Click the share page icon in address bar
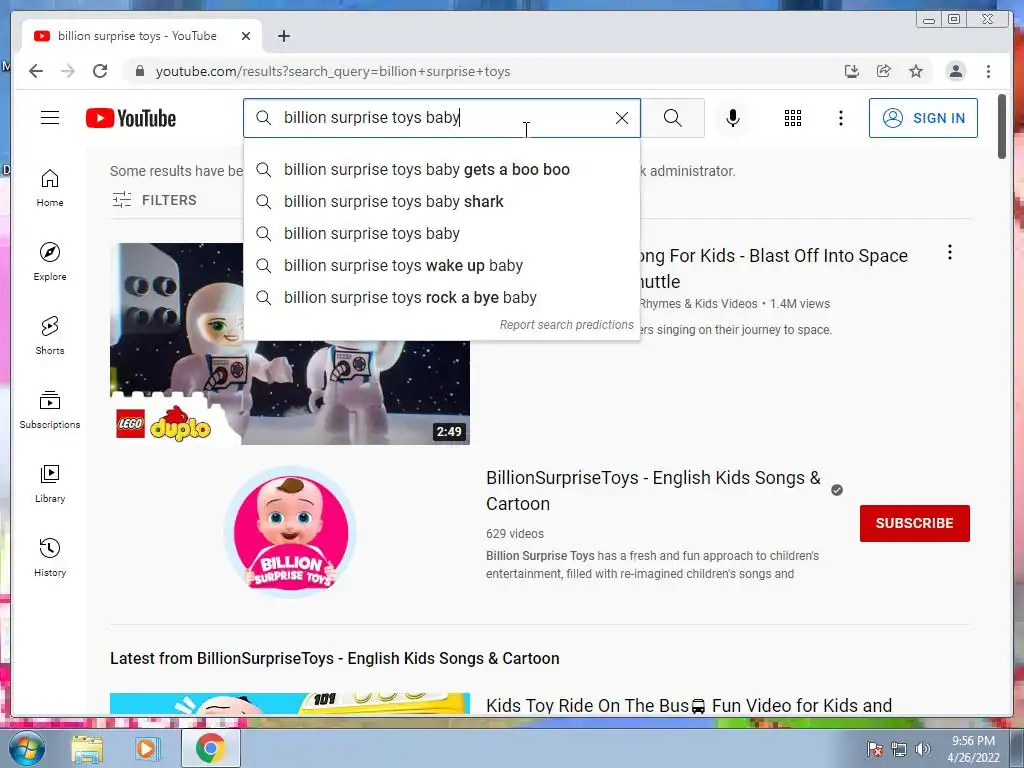Viewport: 1024px width, 768px height. pyautogui.click(x=884, y=71)
